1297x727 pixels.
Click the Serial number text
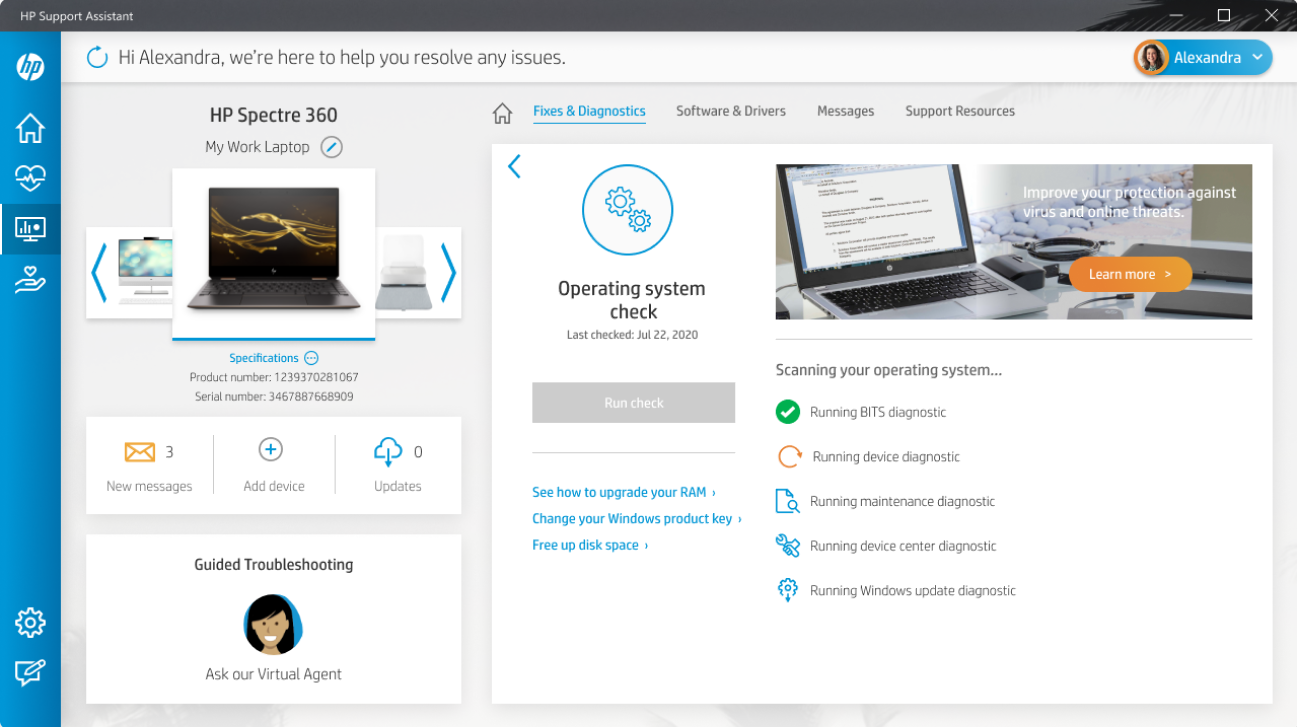274,397
